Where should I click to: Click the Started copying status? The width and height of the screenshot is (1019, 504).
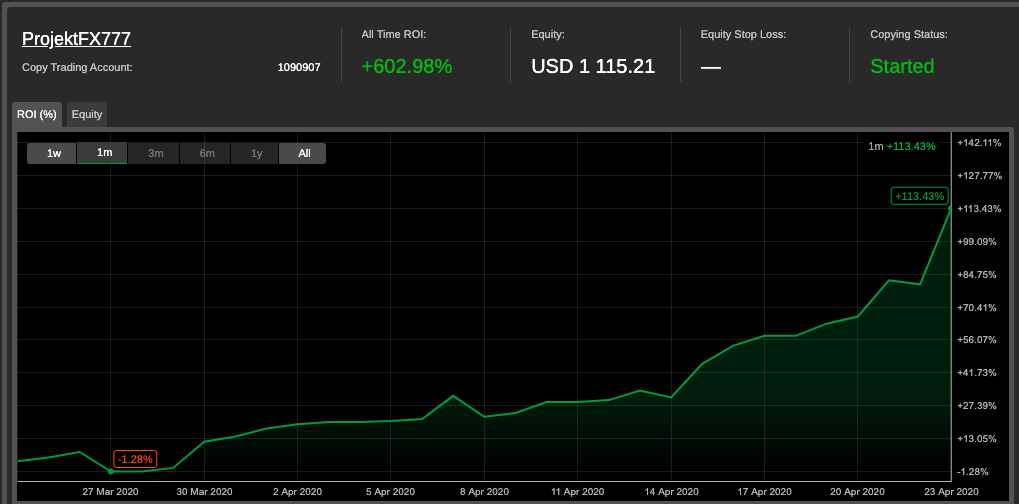click(902, 67)
